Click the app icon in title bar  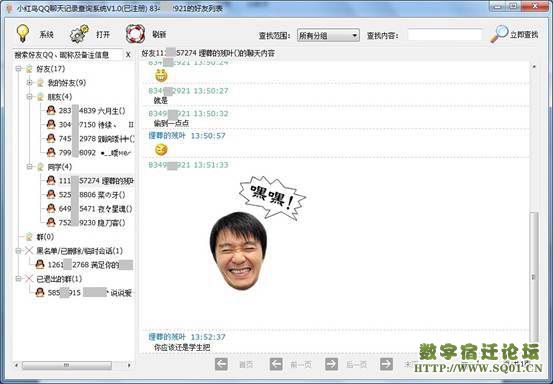pos(9,8)
